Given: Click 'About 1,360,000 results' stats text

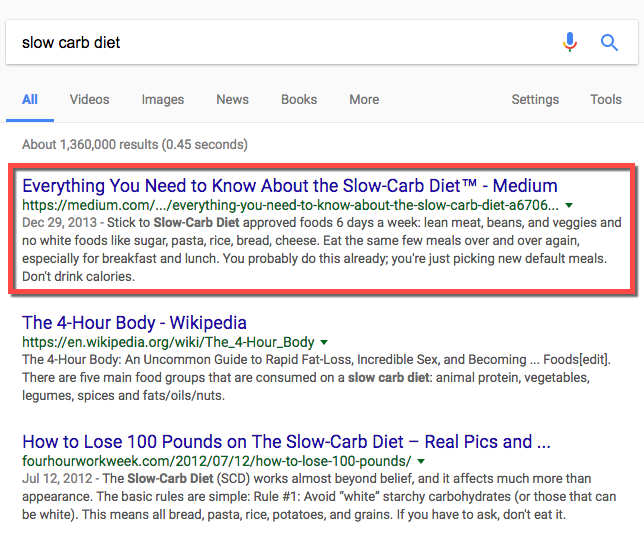Looking at the screenshot, I should (135, 145).
